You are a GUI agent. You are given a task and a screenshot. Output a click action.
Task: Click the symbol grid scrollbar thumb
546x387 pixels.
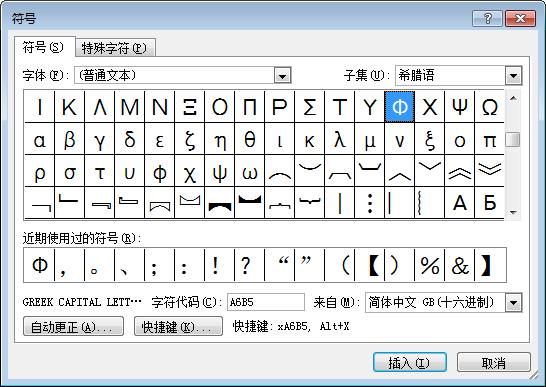click(x=513, y=140)
